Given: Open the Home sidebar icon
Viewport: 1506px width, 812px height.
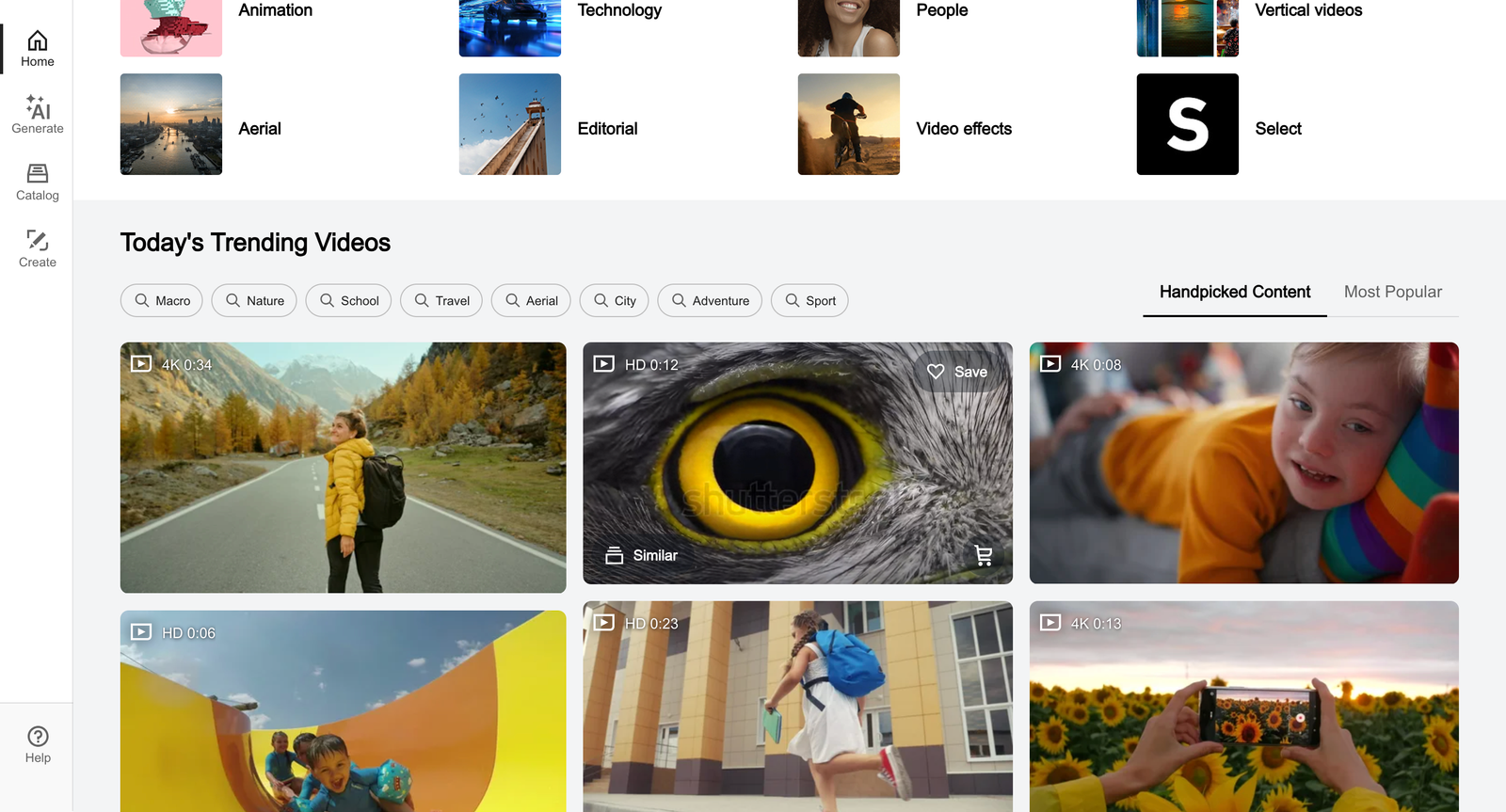Looking at the screenshot, I should (x=38, y=49).
